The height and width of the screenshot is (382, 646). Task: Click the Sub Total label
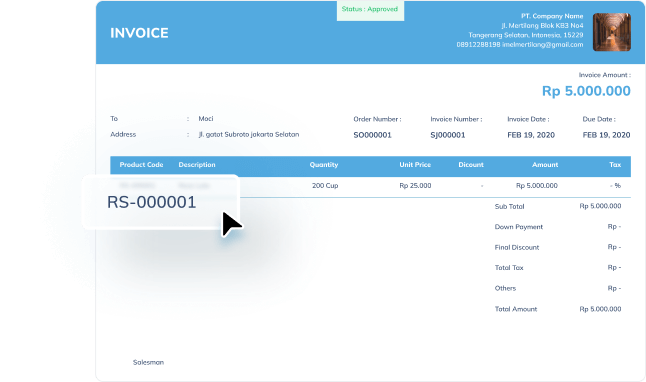(x=509, y=206)
